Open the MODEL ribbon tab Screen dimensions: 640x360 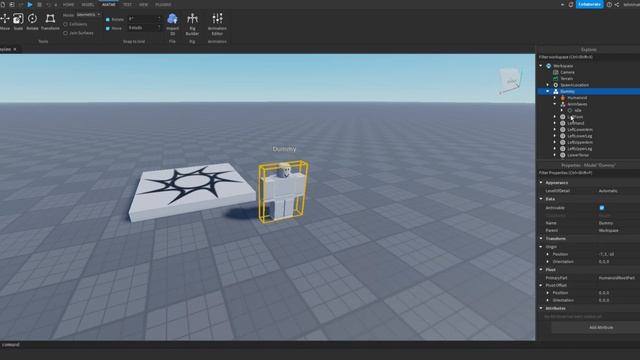point(88,5)
